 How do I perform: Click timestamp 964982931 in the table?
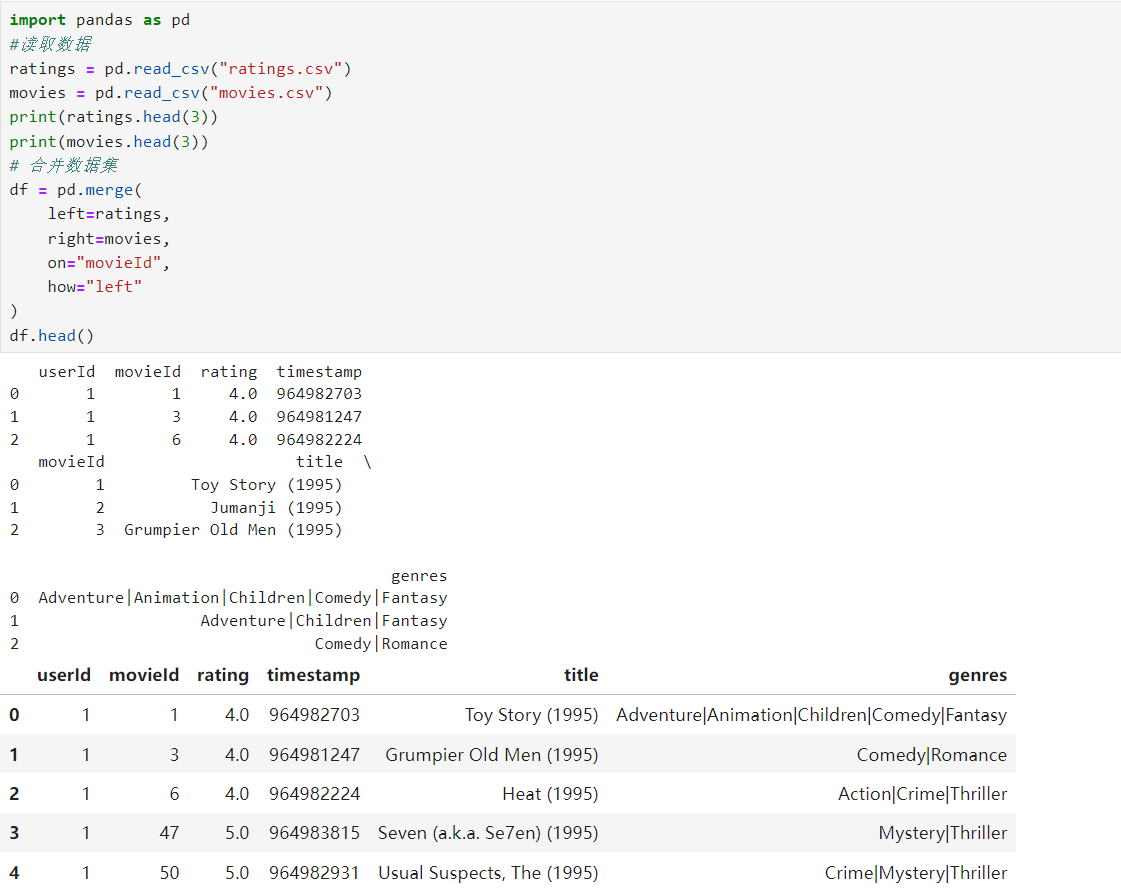click(x=315, y=874)
